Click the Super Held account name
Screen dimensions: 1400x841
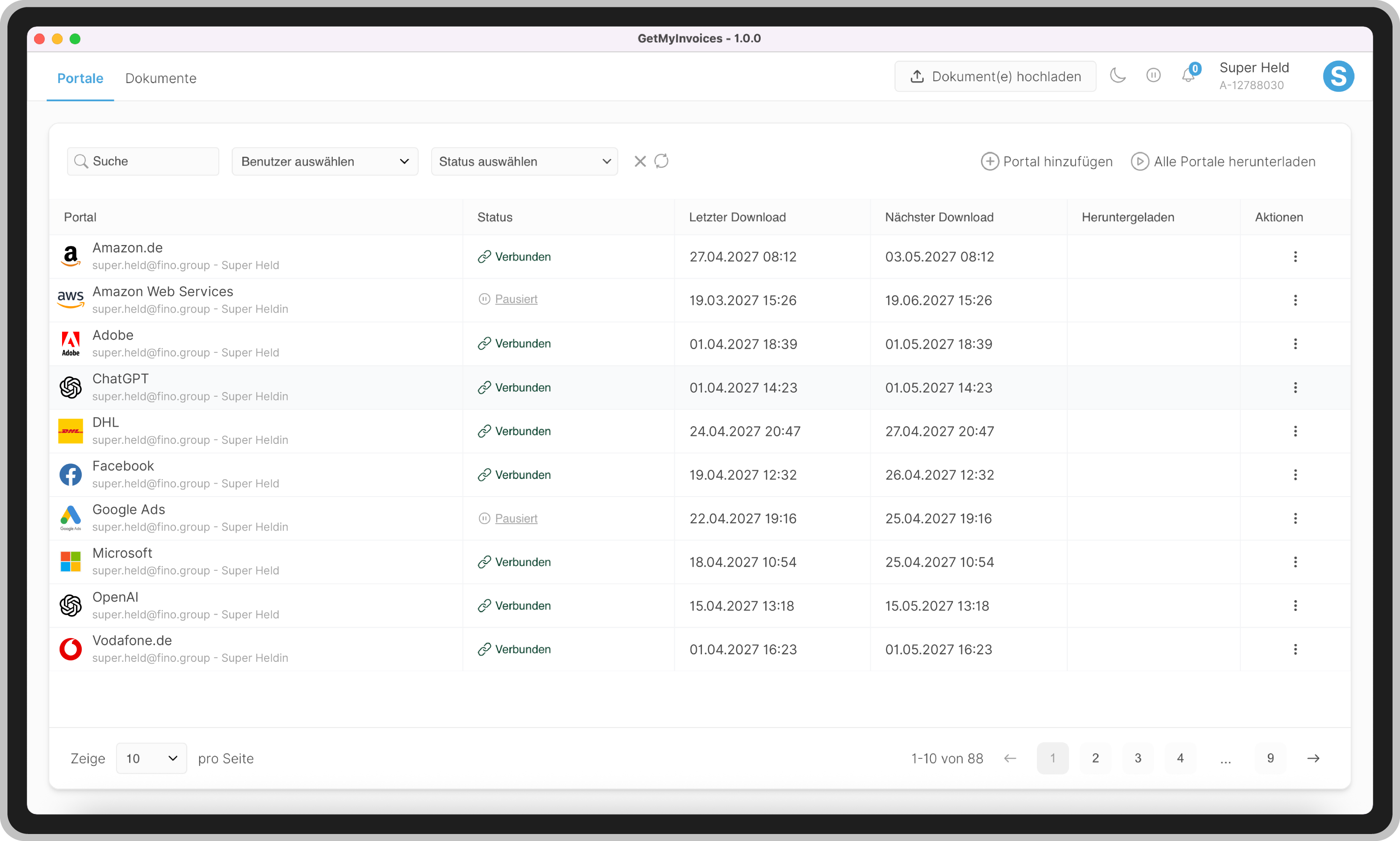(x=1254, y=67)
